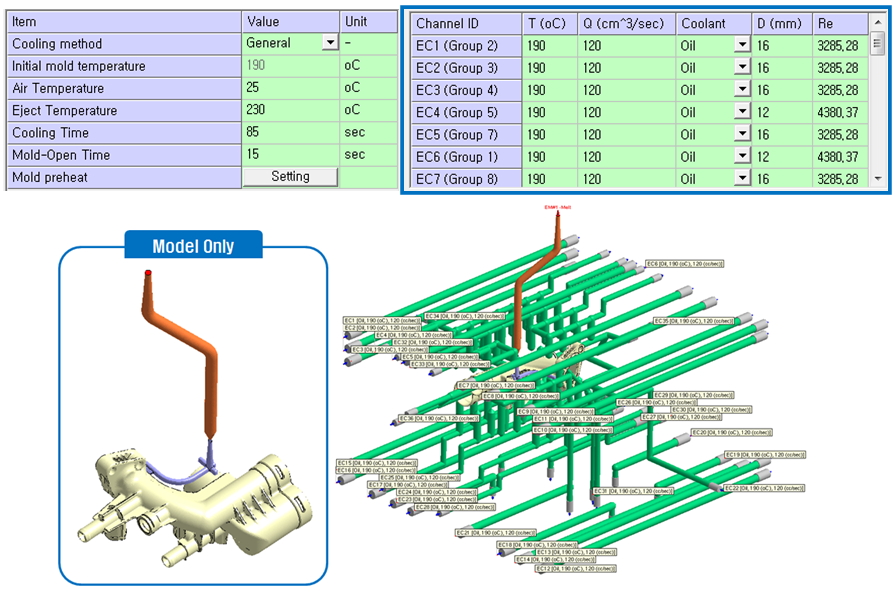Screen dimensions: 896x592
Task: Open the Coolant dropdown for EC6 (Group 1)
Action: [x=742, y=156]
